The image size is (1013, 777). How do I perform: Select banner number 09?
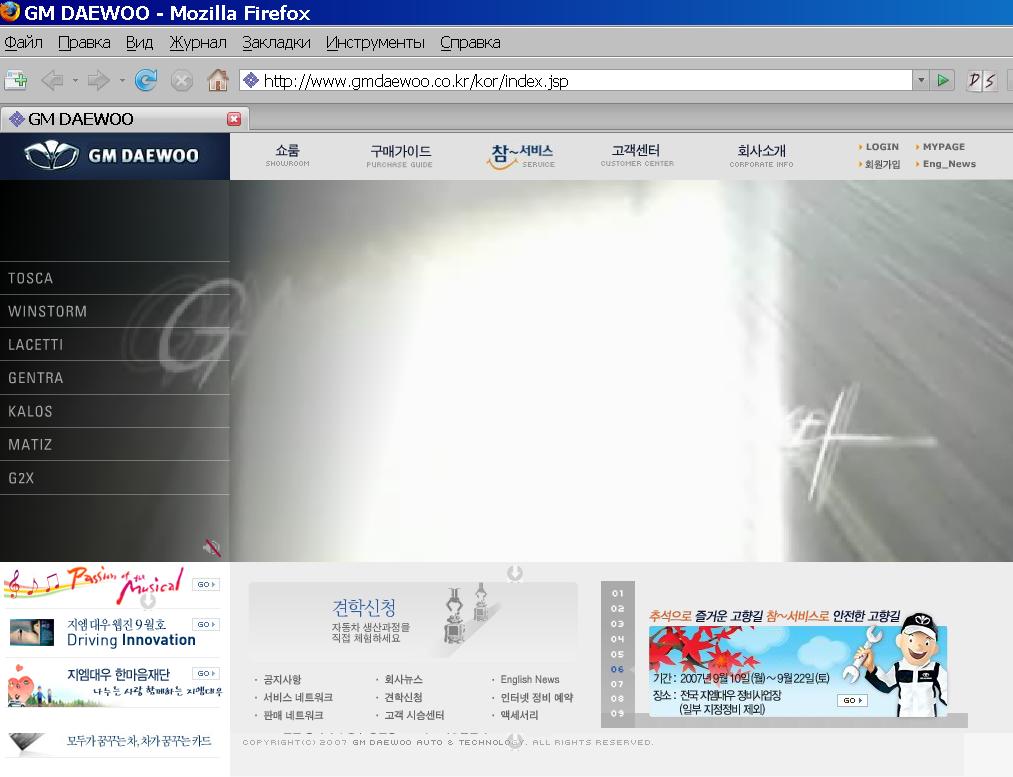618,714
